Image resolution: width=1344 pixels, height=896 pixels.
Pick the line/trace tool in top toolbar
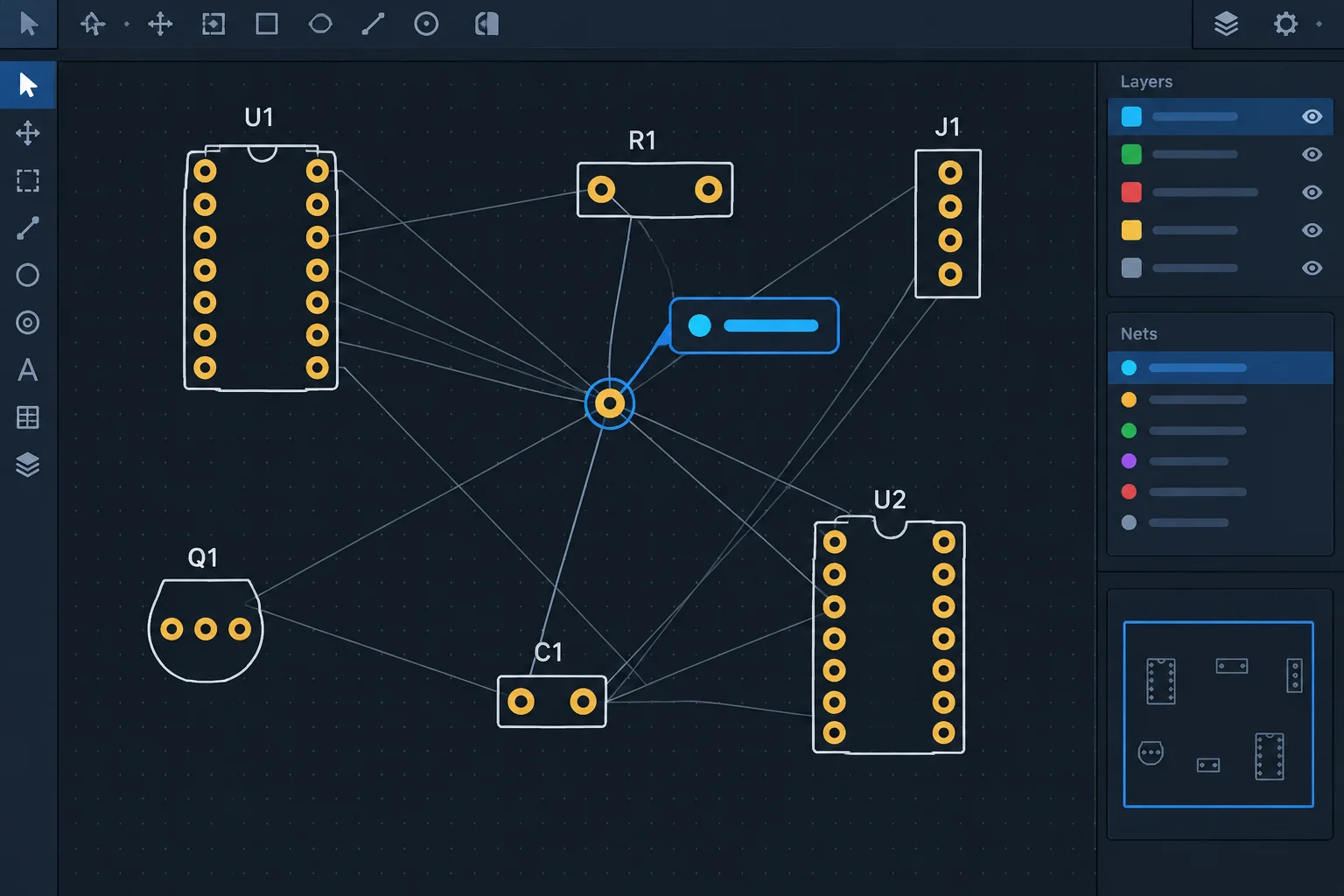(x=373, y=24)
